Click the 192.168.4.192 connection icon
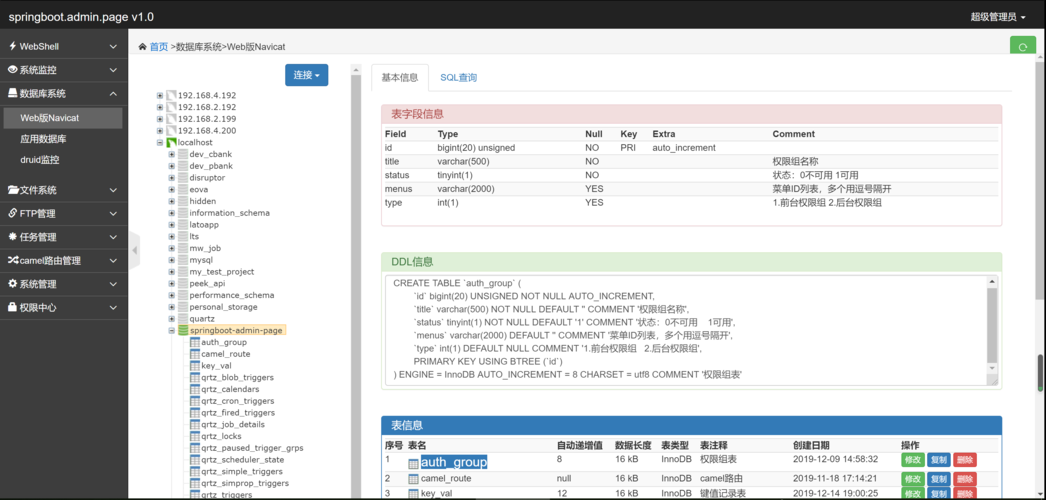This screenshot has height=500, width=1046. tap(171, 95)
